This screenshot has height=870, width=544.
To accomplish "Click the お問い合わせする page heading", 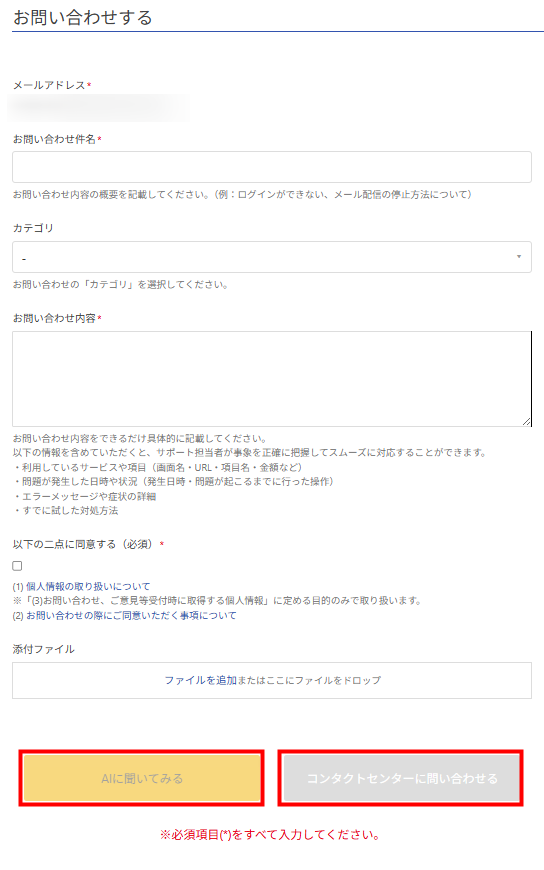I will click(83, 17).
